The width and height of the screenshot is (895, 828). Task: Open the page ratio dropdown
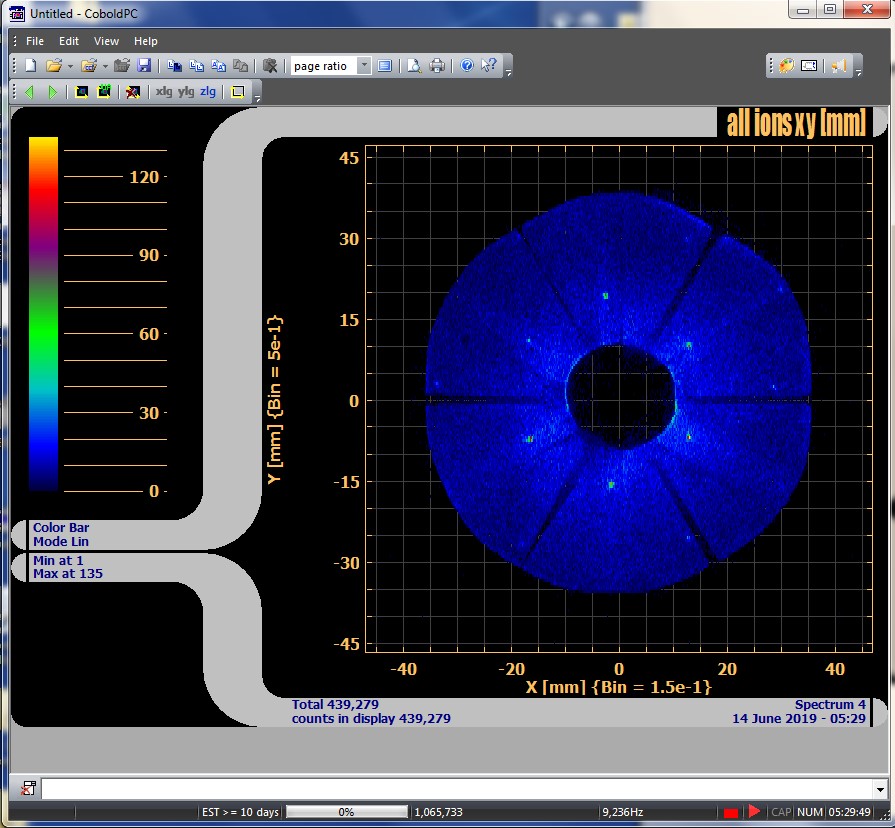(x=363, y=66)
